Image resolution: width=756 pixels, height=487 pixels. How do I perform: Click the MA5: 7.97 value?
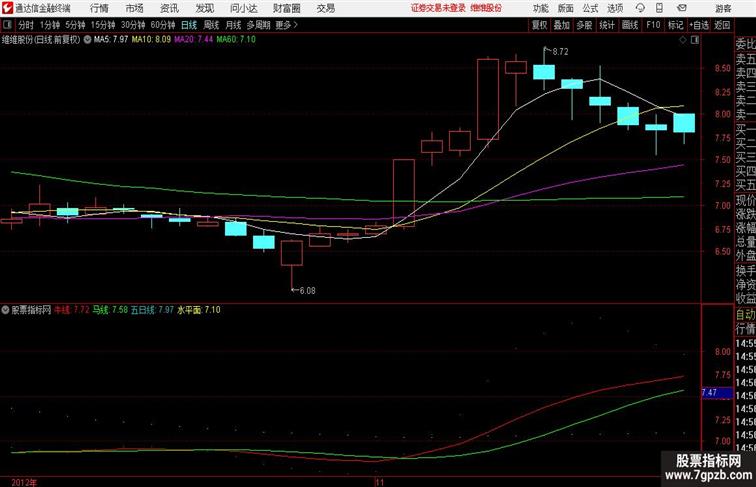click(111, 40)
